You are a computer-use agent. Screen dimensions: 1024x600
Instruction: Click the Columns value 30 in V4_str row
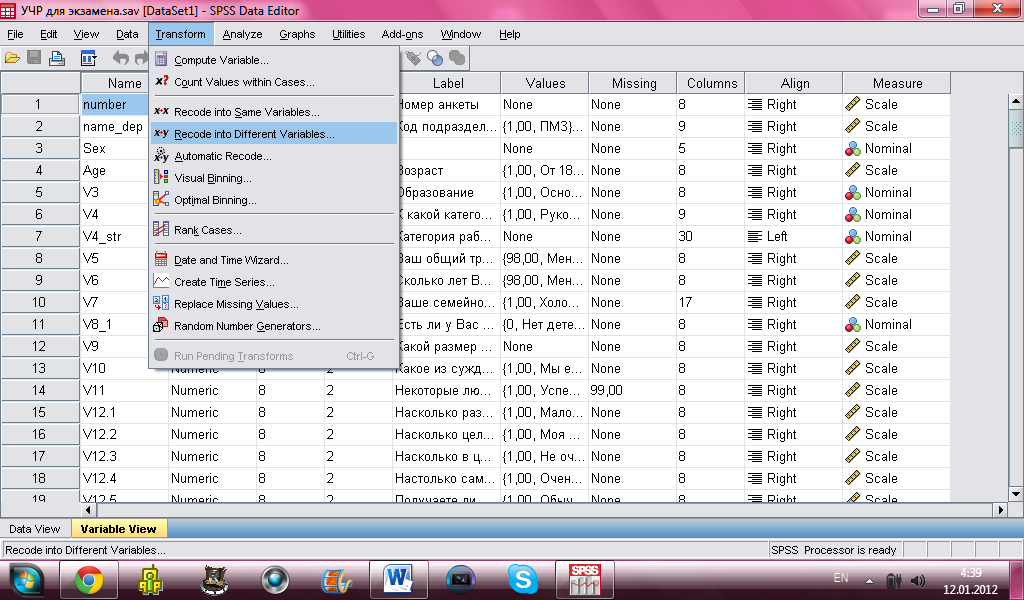[x=711, y=236]
